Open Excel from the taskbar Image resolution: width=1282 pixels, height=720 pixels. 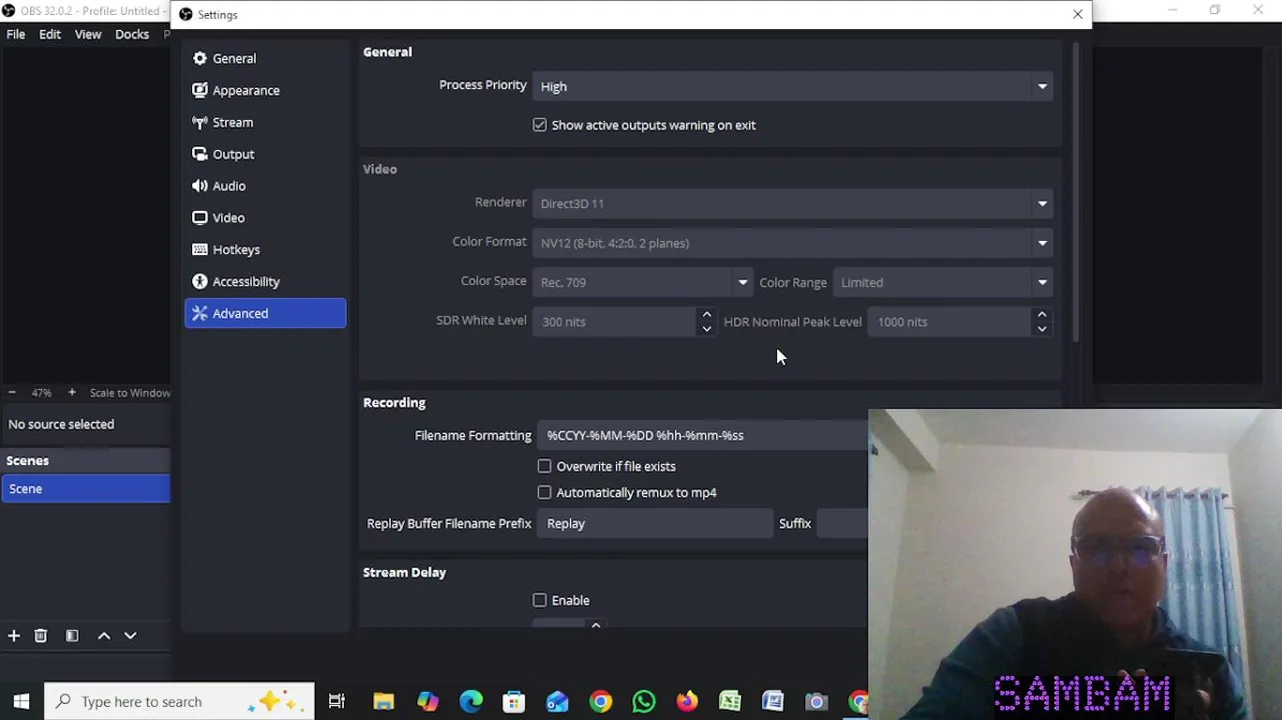point(730,701)
